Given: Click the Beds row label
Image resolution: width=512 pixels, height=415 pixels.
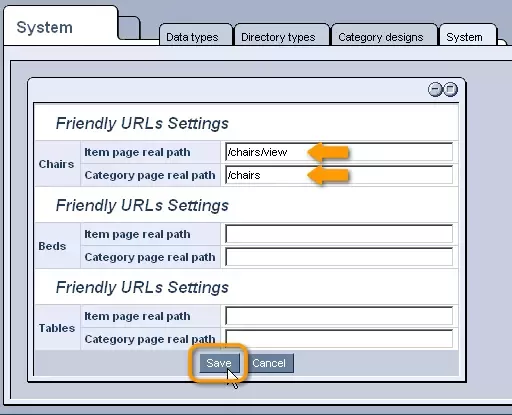Looking at the screenshot, I should coord(52,246).
